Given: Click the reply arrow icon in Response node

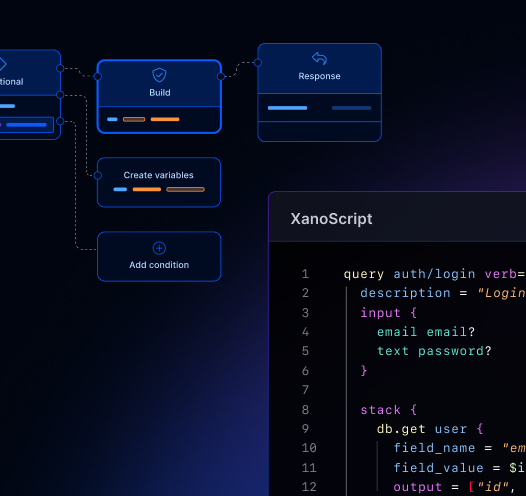Looking at the screenshot, I should point(319,58).
